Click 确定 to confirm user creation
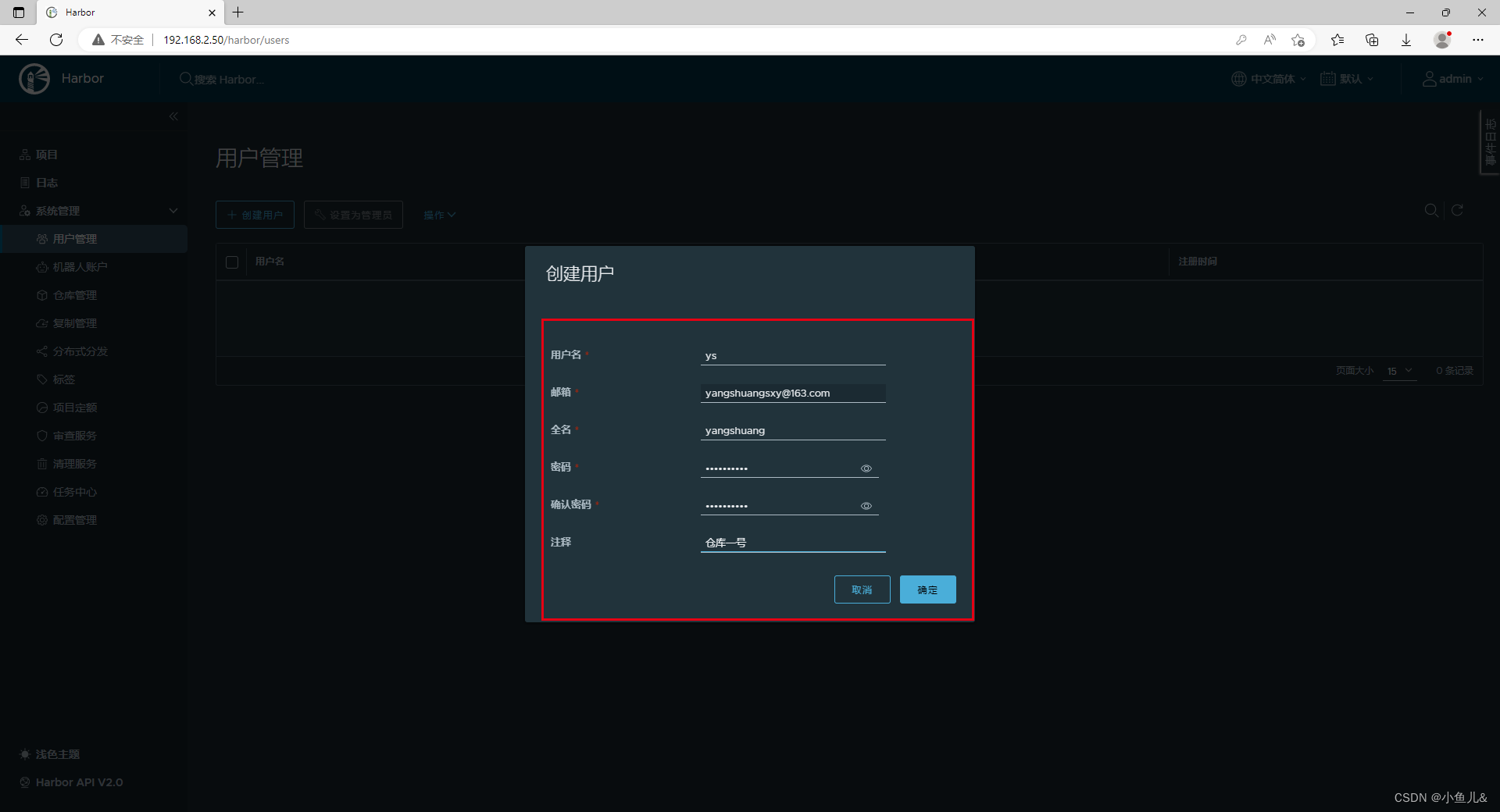The height and width of the screenshot is (812, 1500). (927, 589)
